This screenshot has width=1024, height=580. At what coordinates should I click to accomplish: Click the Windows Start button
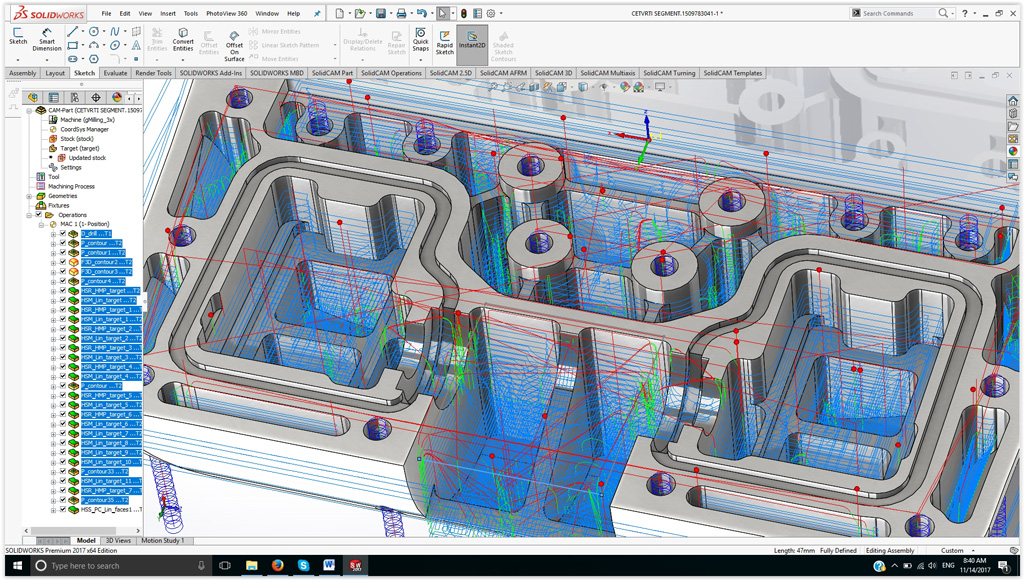point(17,566)
